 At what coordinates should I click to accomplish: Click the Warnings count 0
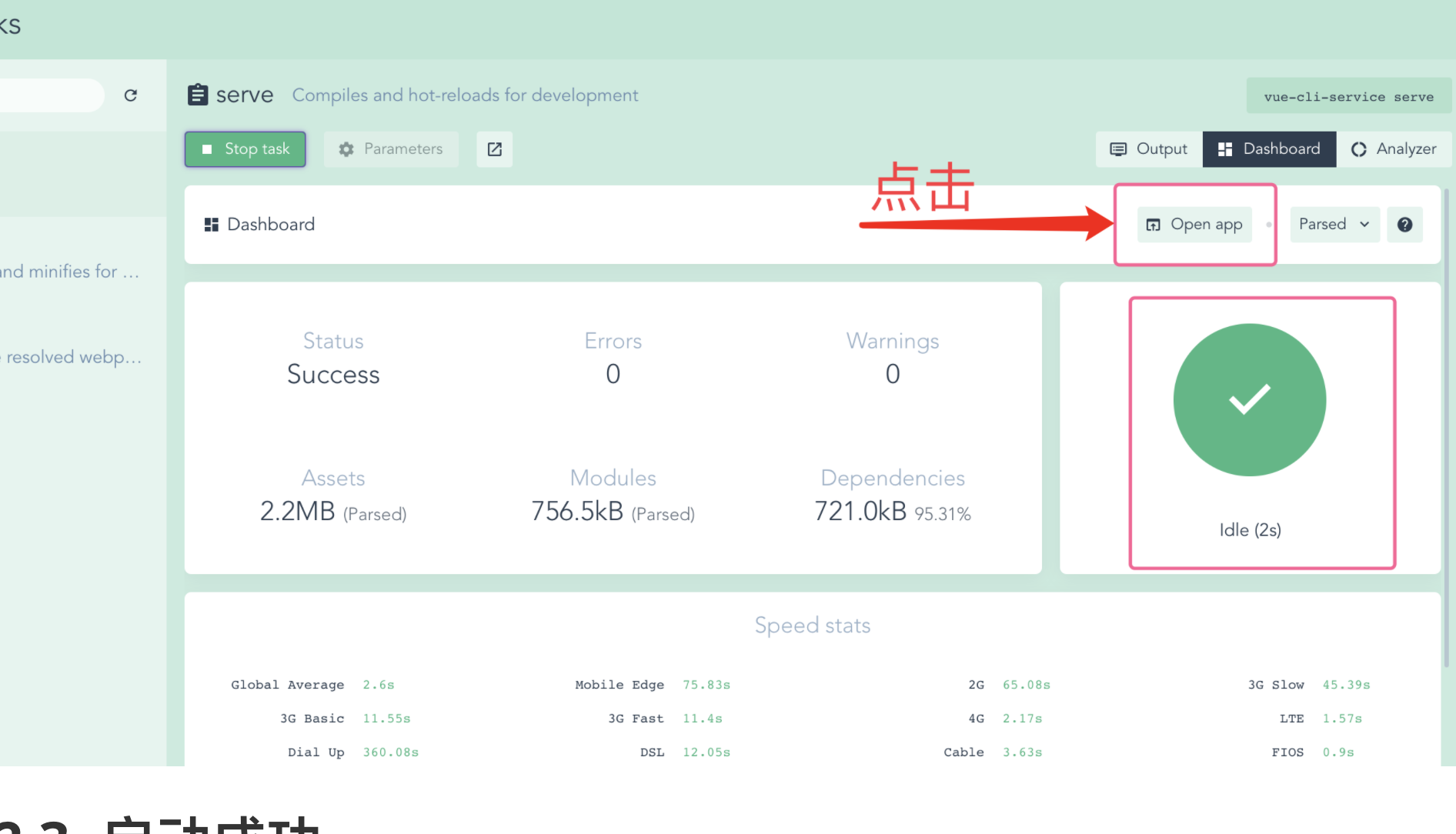point(893,375)
